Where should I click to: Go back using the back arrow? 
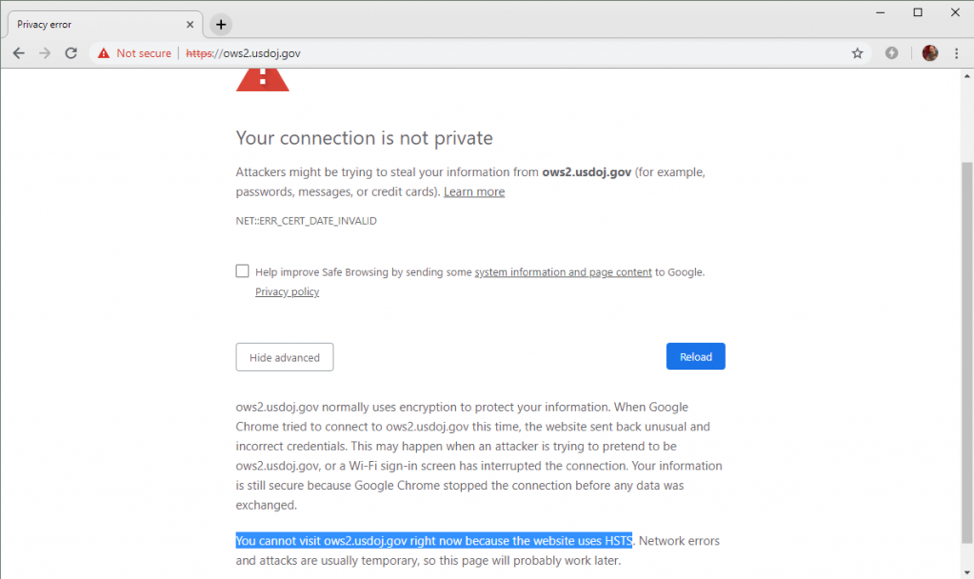(x=19, y=53)
